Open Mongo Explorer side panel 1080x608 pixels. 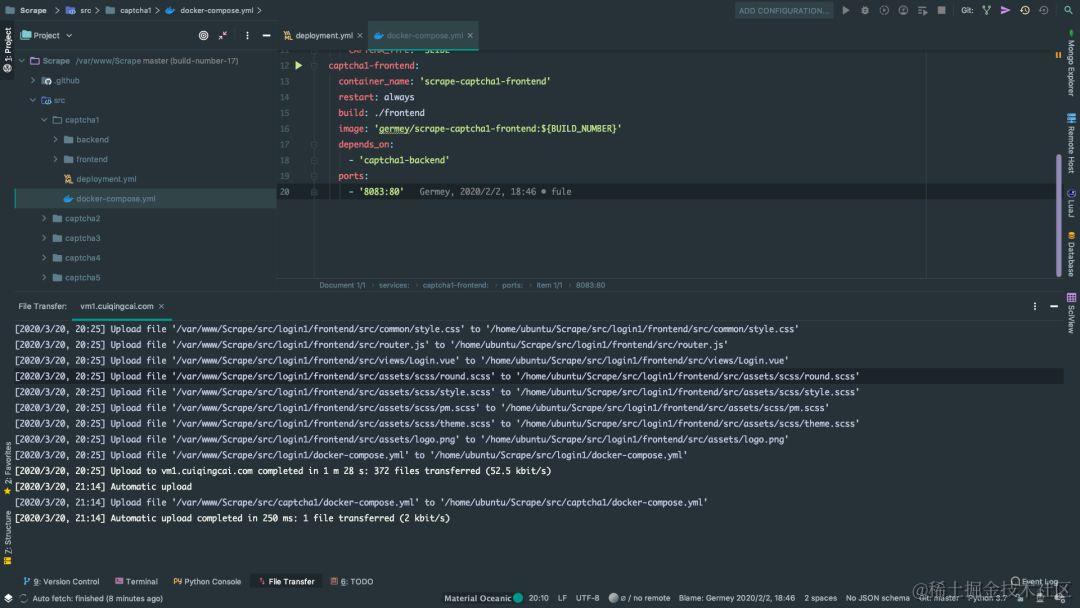click(1071, 63)
